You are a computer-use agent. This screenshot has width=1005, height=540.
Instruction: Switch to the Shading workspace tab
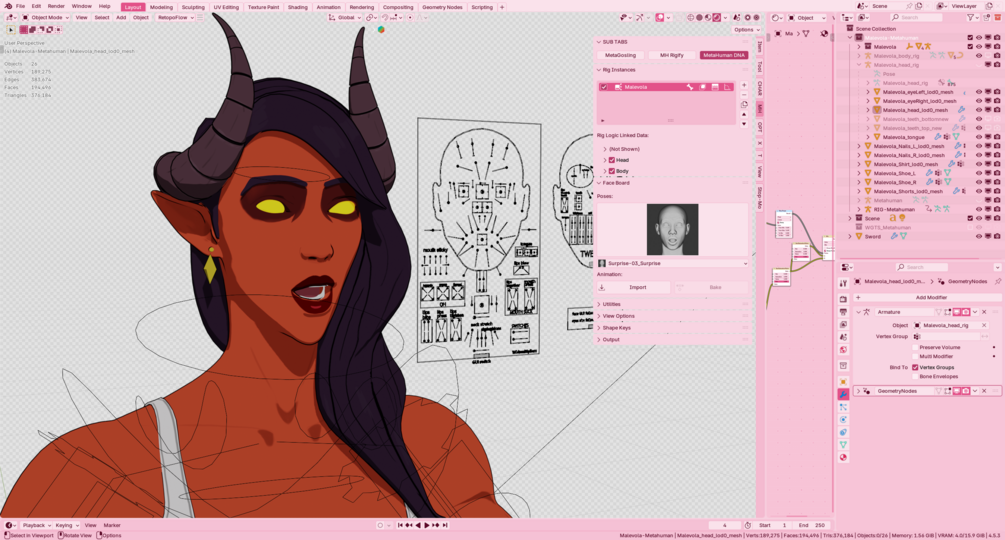(x=297, y=7)
